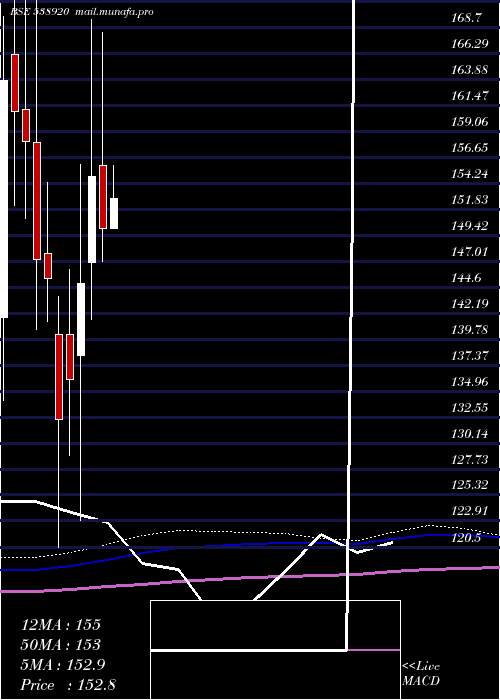Screen dimensions: 500x700
Task: Click the 125.32 price axis label
Action: click(x=470, y=485)
